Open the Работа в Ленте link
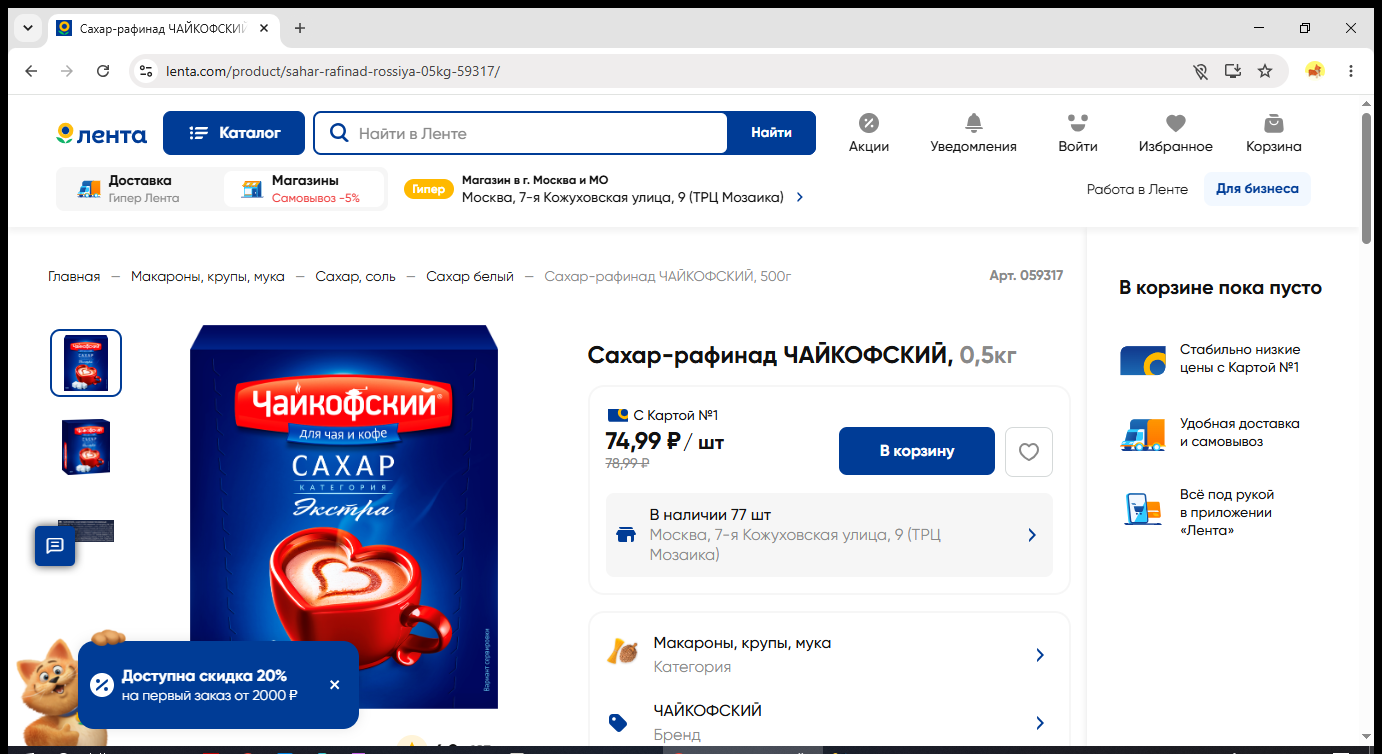The height and width of the screenshot is (754, 1382). [1137, 189]
